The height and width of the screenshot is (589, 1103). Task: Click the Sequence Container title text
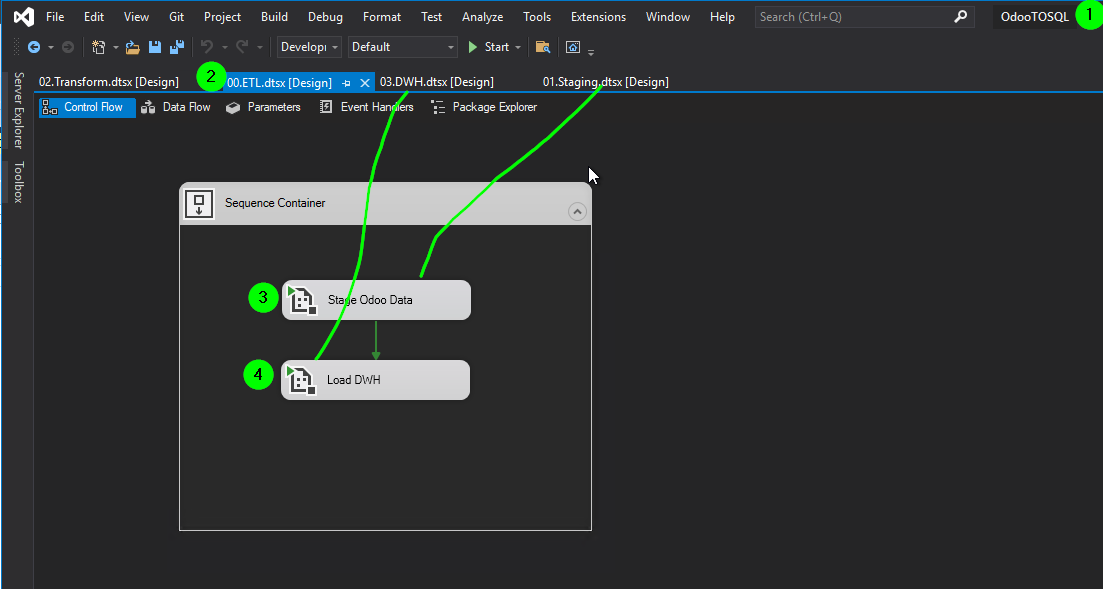(275, 203)
